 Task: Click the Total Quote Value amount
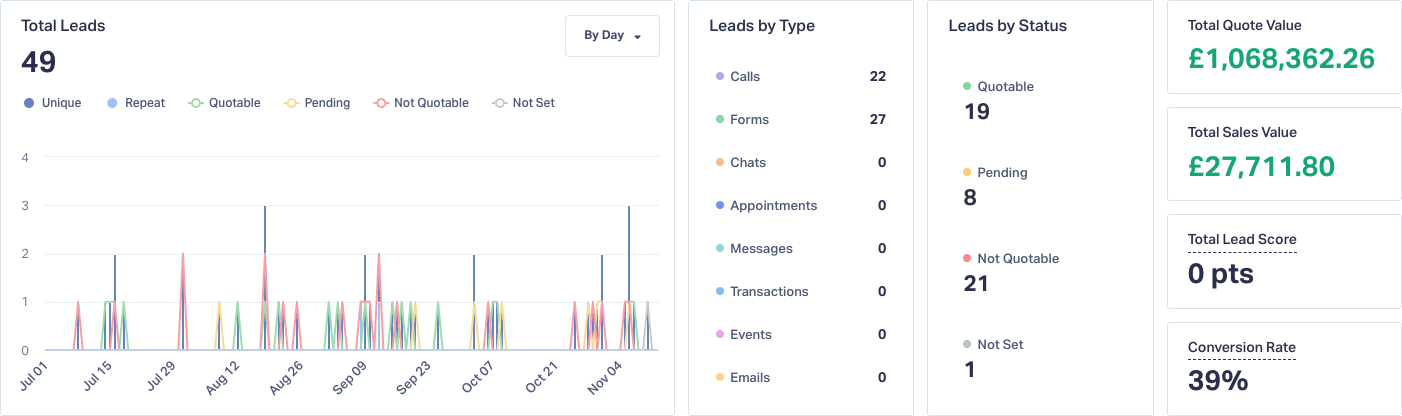point(1281,59)
